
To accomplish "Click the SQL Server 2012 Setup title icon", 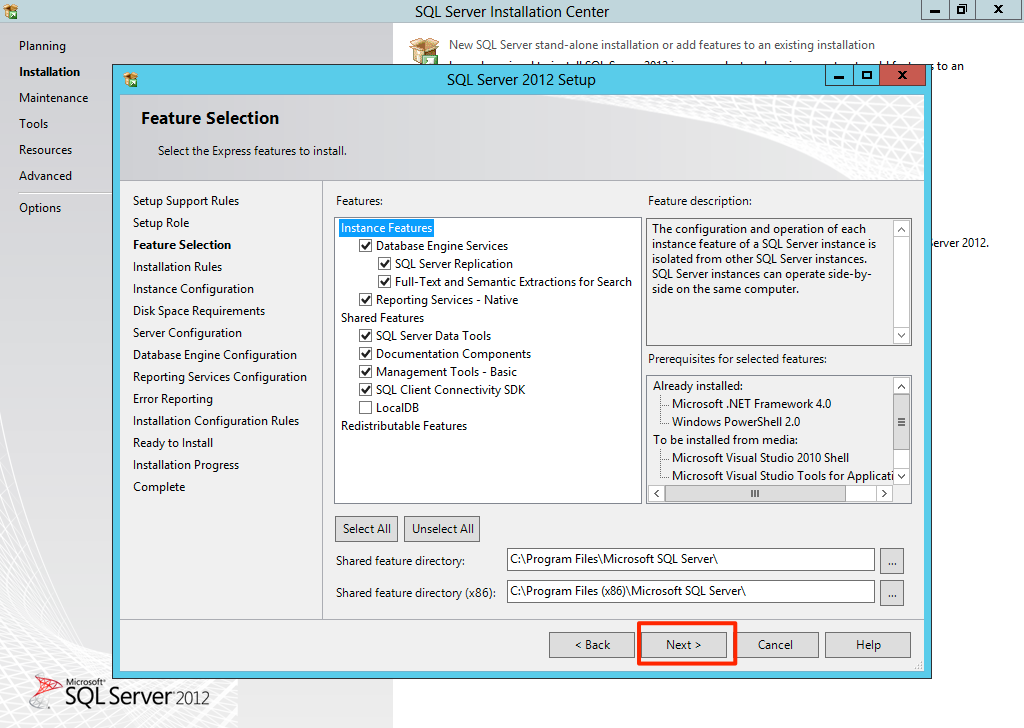I will pos(131,80).
